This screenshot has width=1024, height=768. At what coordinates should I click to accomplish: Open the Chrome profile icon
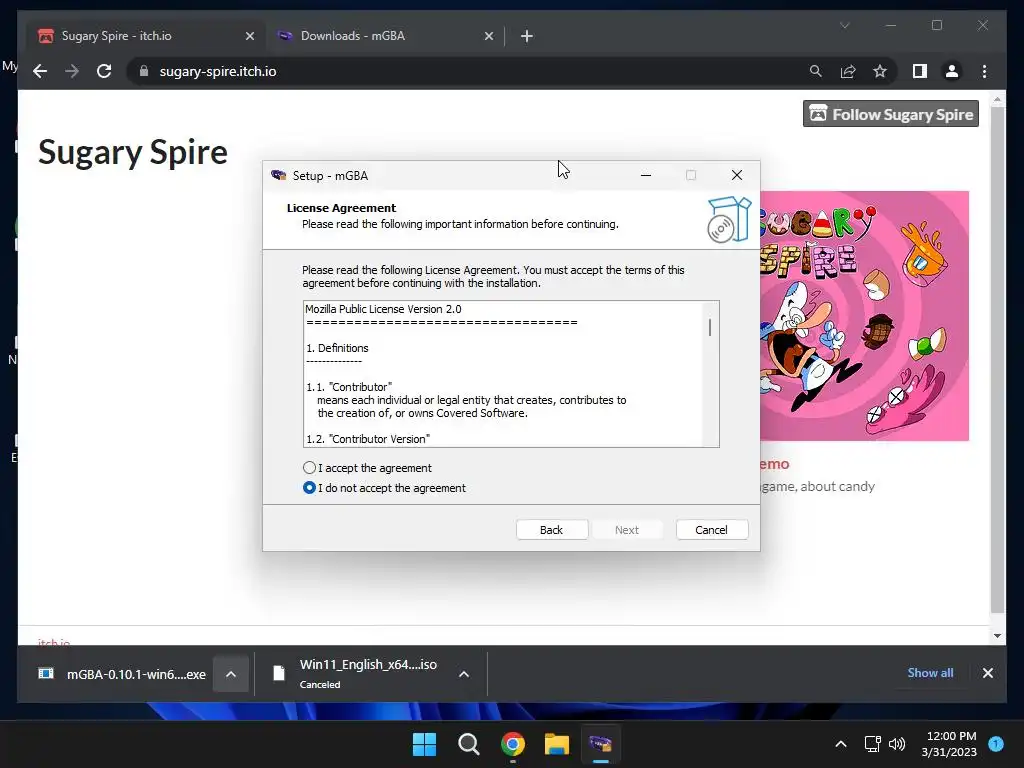point(952,71)
